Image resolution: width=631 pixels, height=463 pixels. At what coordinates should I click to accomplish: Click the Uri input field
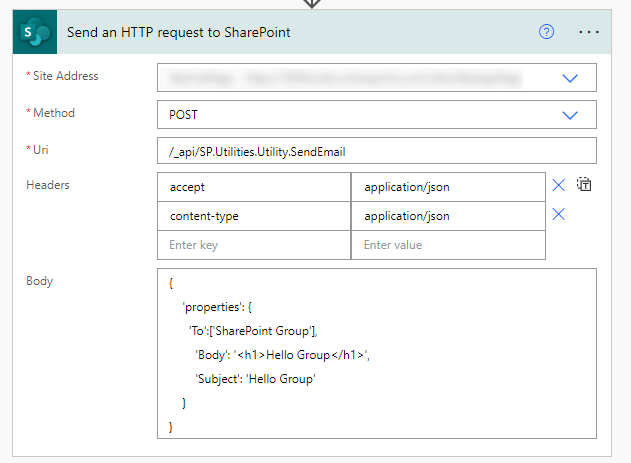pyautogui.click(x=377, y=151)
